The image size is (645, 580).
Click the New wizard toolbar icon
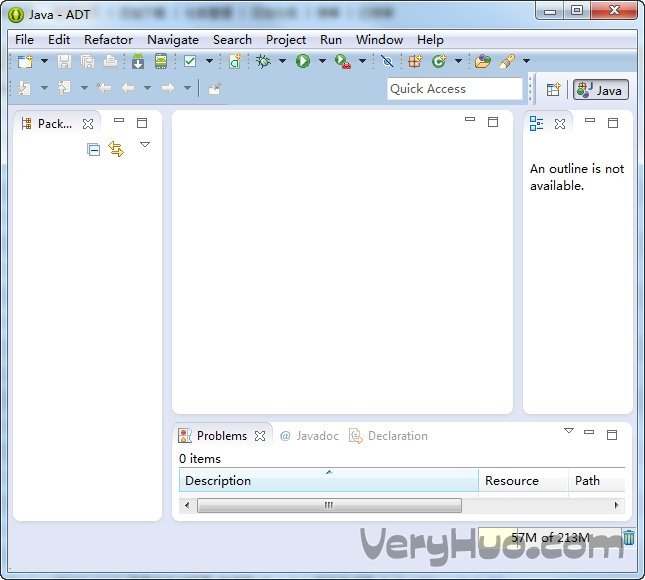(25, 61)
